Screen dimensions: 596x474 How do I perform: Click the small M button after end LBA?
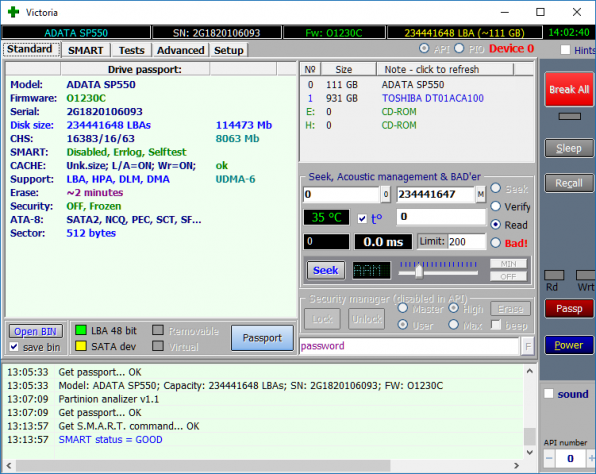480,194
